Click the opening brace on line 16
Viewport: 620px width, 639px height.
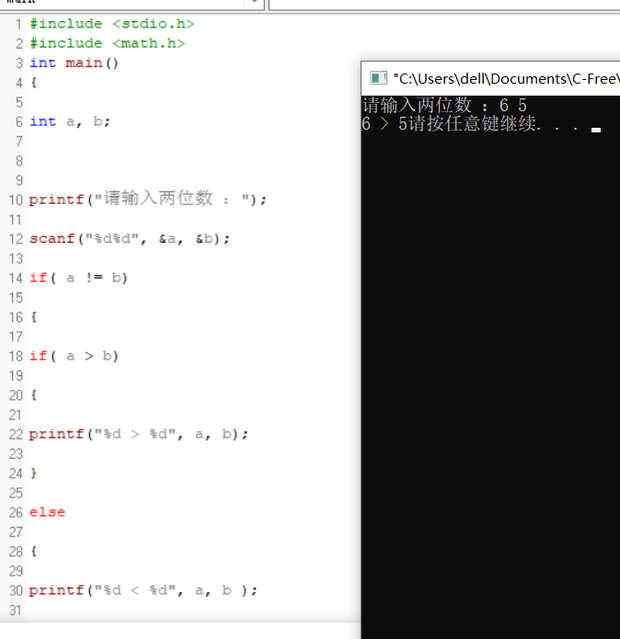tap(34, 317)
